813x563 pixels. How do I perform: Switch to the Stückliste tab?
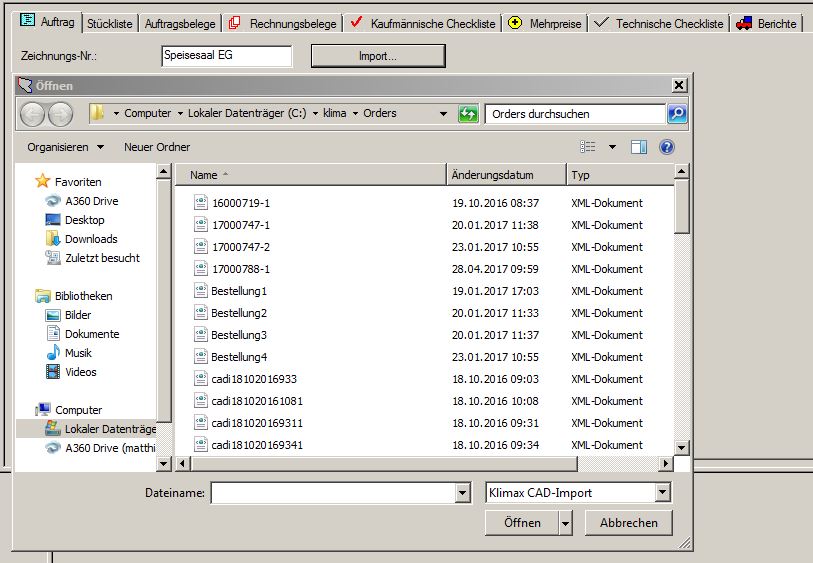point(111,23)
